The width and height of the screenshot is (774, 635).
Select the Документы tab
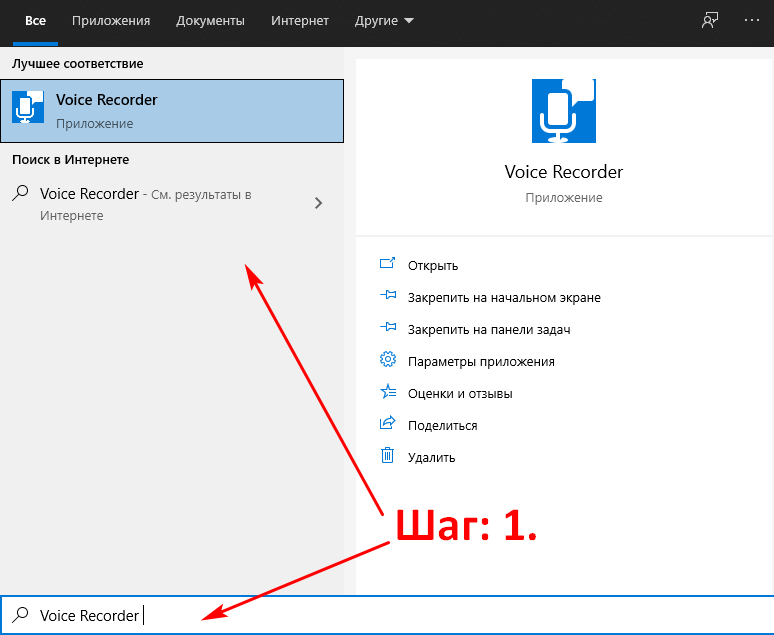210,21
